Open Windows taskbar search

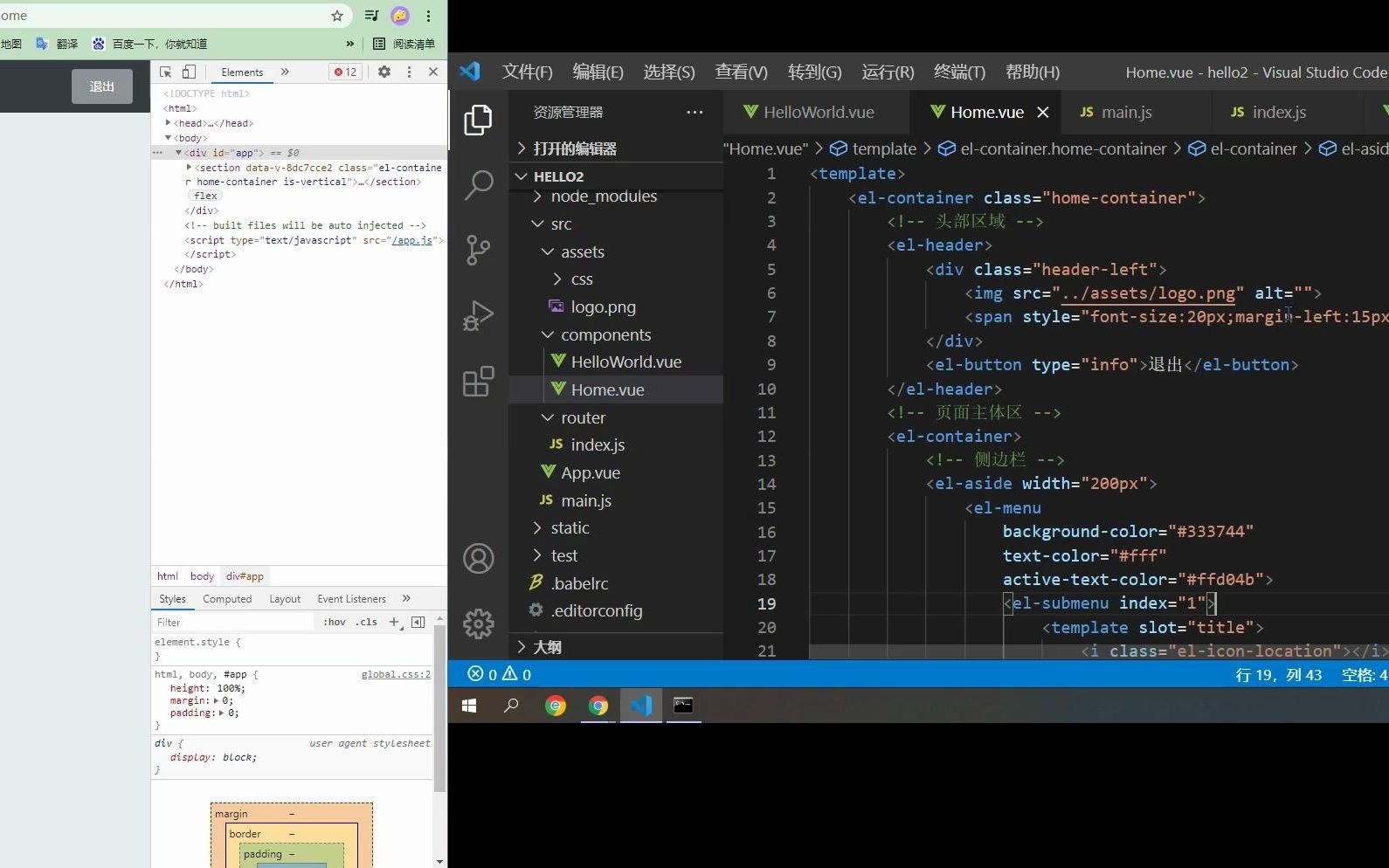[x=512, y=706]
